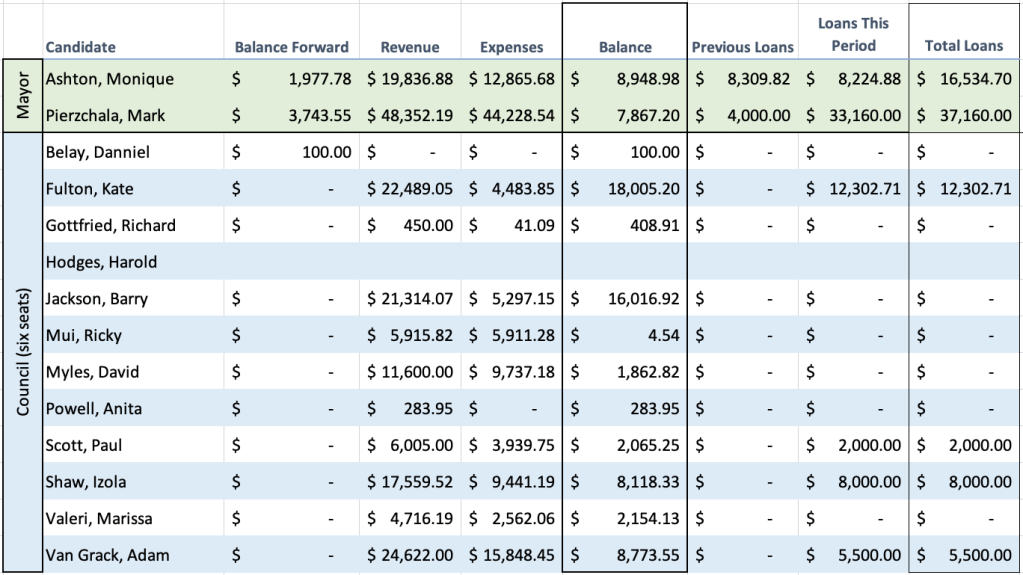
Task: Click the Loans This Period header
Action: (x=853, y=34)
